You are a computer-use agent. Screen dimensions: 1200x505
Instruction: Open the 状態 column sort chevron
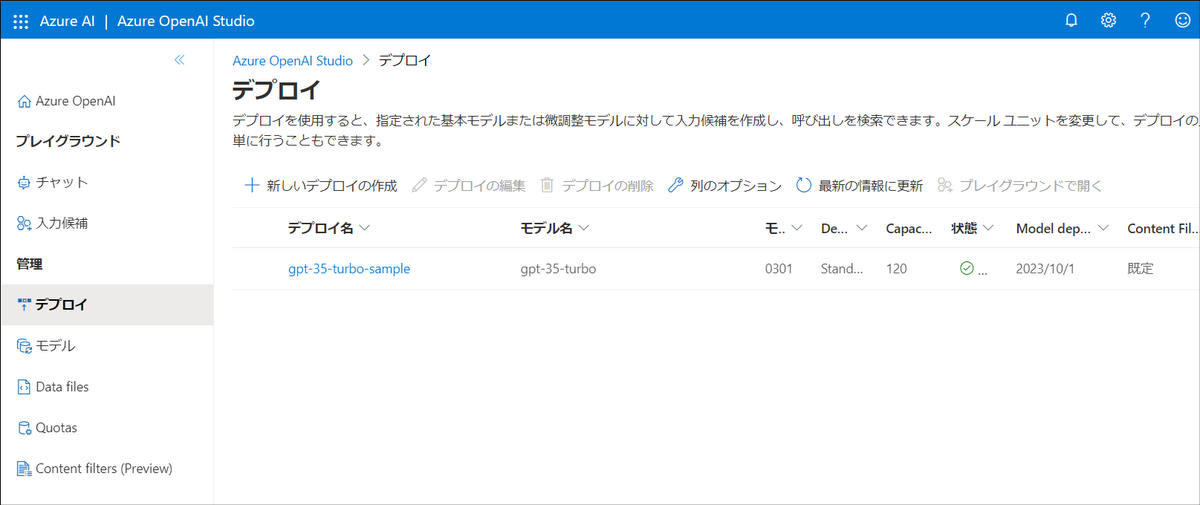point(988,229)
